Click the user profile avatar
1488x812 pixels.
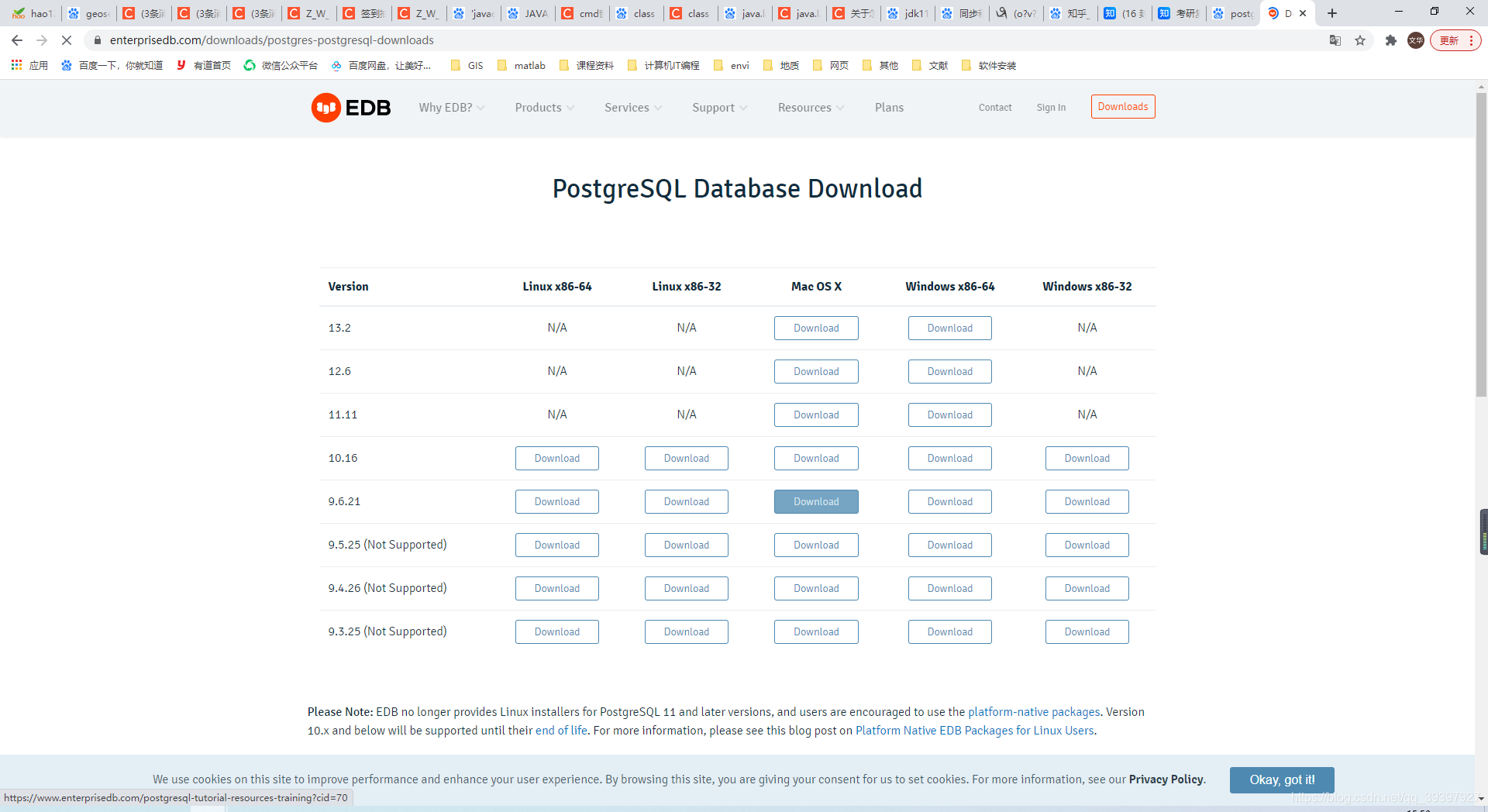point(1416,40)
